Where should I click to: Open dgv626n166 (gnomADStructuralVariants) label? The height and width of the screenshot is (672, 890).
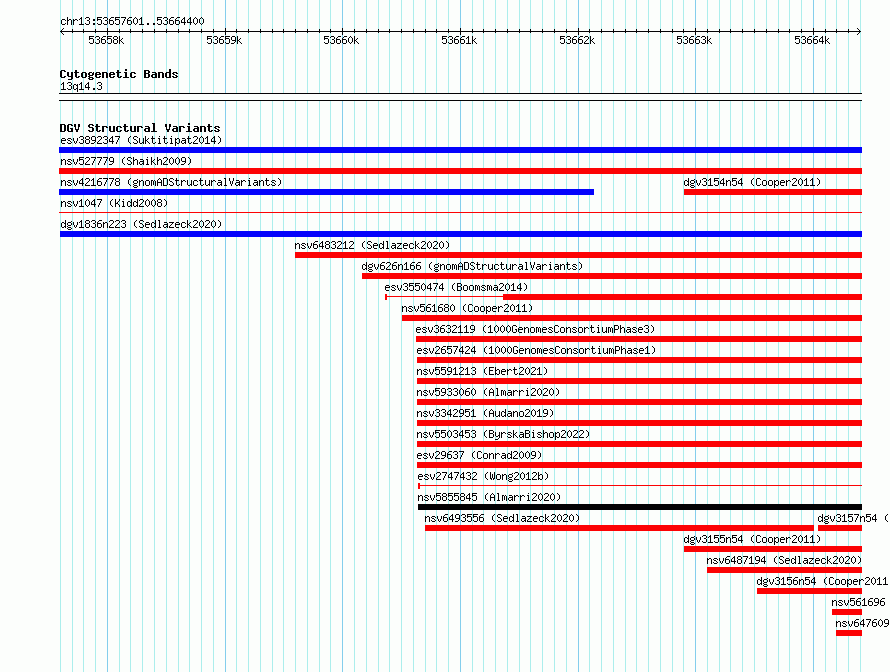coord(472,266)
